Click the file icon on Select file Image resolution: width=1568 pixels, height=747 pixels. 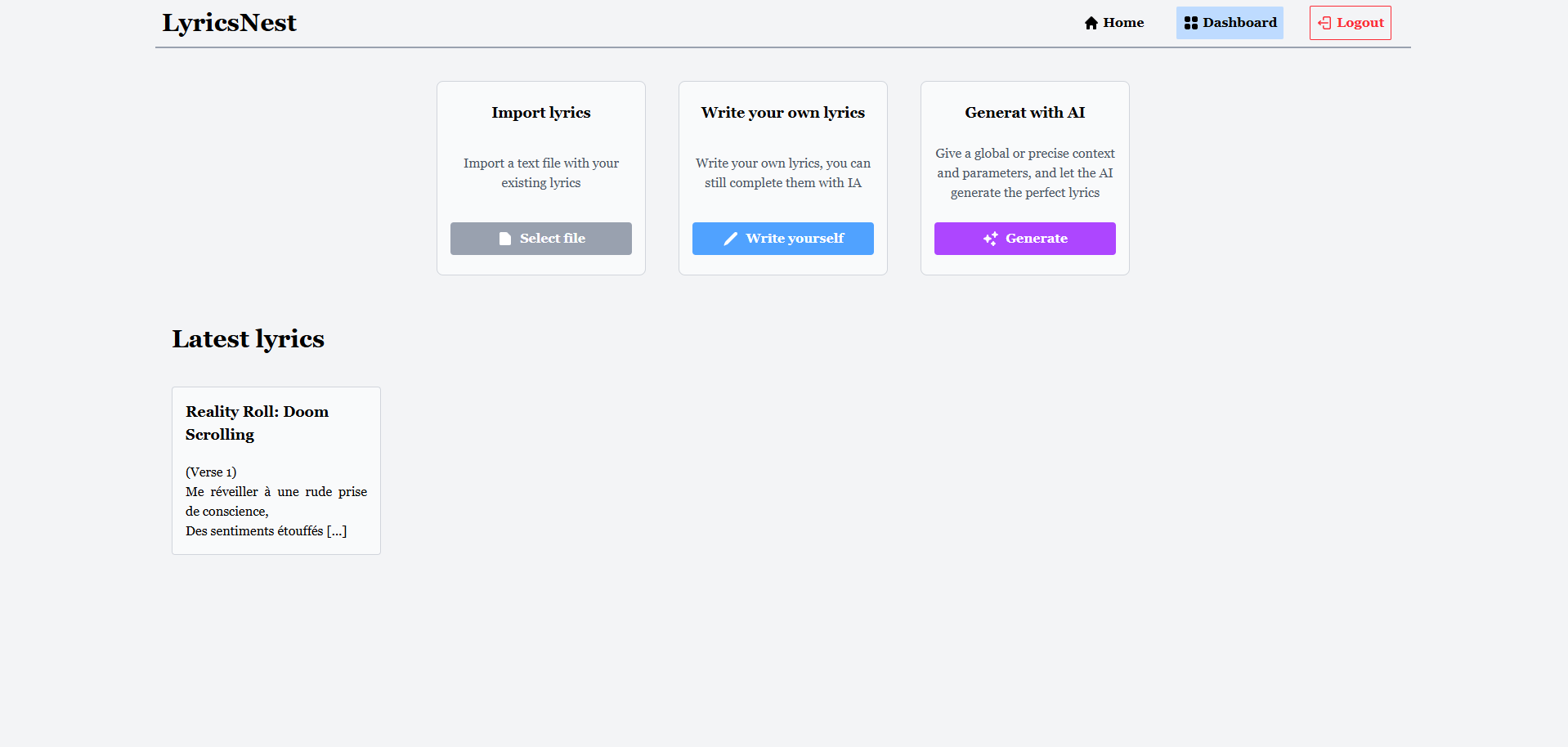[505, 239]
